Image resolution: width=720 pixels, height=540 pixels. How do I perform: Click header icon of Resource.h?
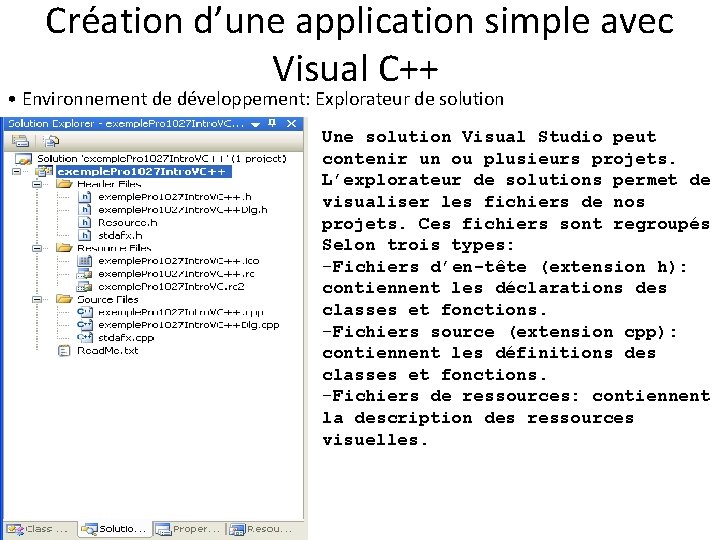tap(84, 222)
